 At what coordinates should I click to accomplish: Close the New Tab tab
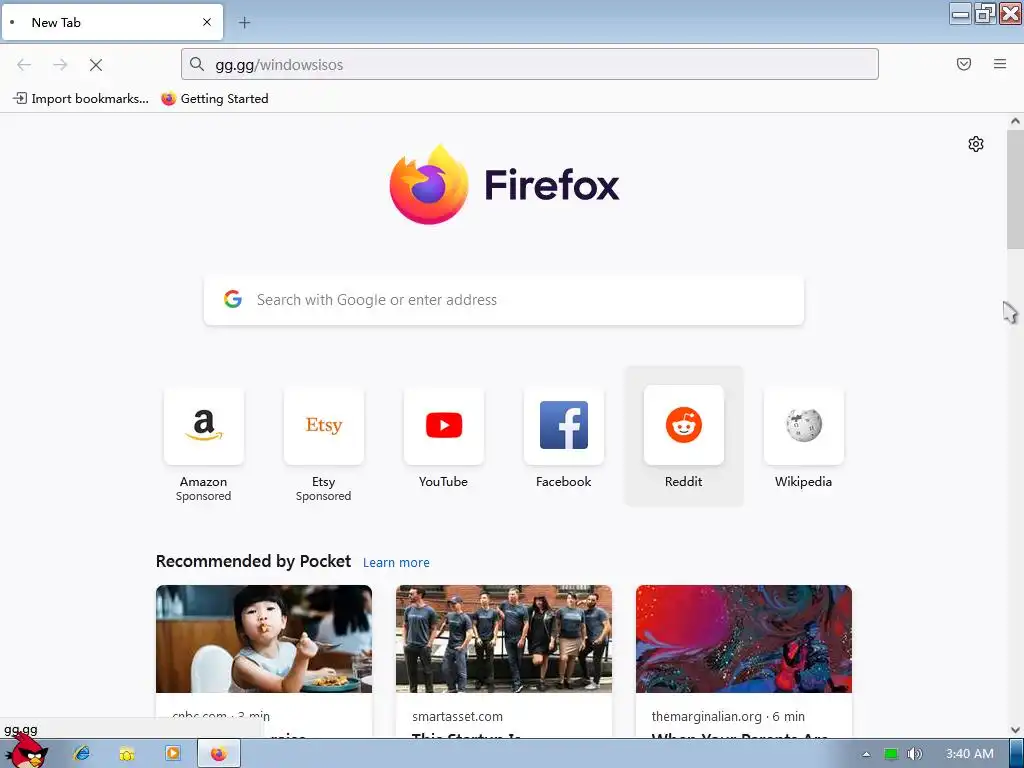pyautogui.click(x=207, y=22)
